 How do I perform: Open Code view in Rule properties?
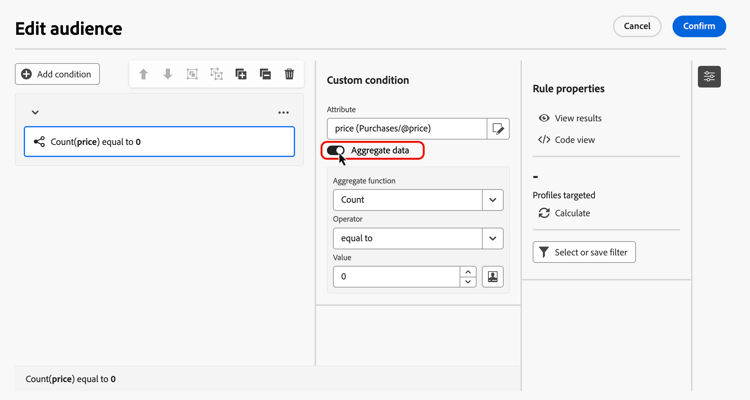pyautogui.click(x=567, y=140)
